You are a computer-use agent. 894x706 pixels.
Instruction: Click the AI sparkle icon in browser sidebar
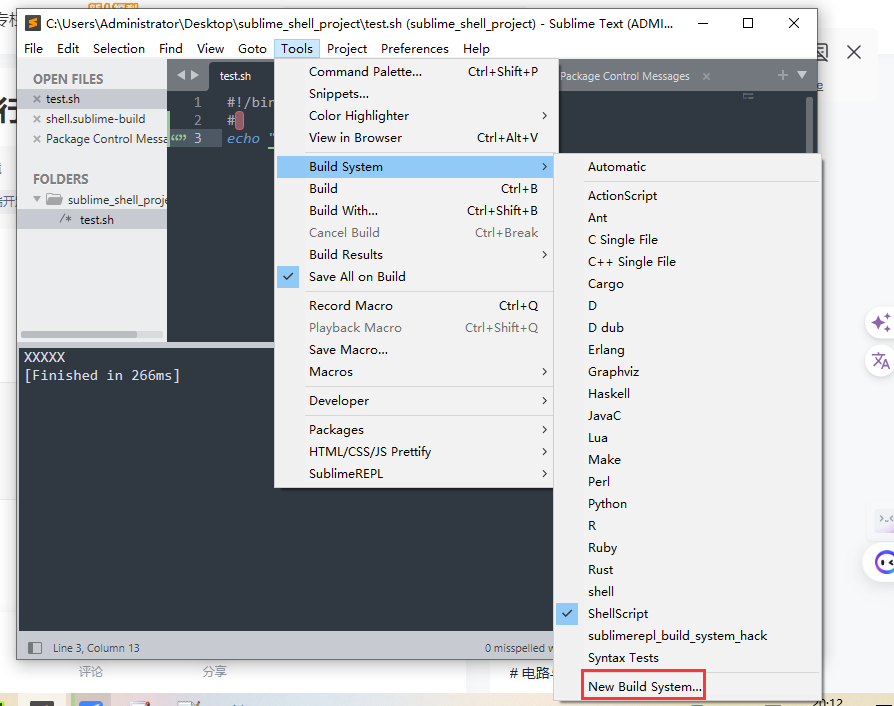click(880, 323)
